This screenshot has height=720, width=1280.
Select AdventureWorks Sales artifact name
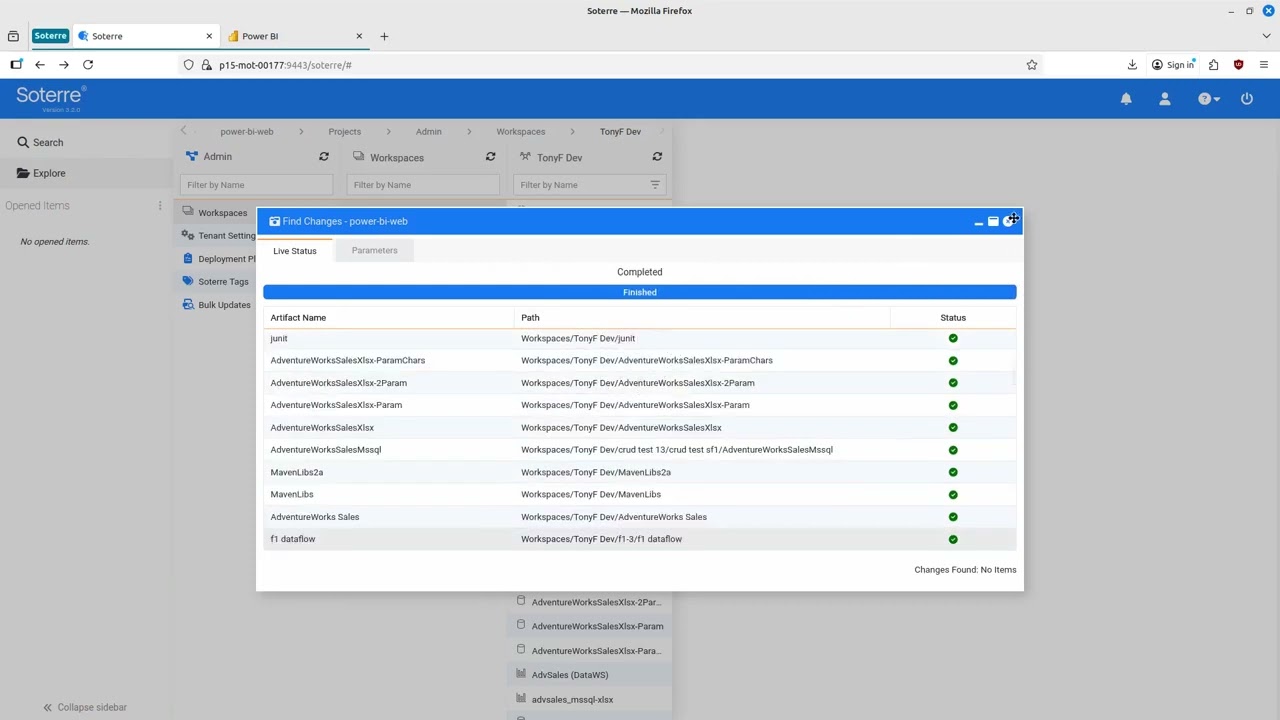(x=315, y=517)
